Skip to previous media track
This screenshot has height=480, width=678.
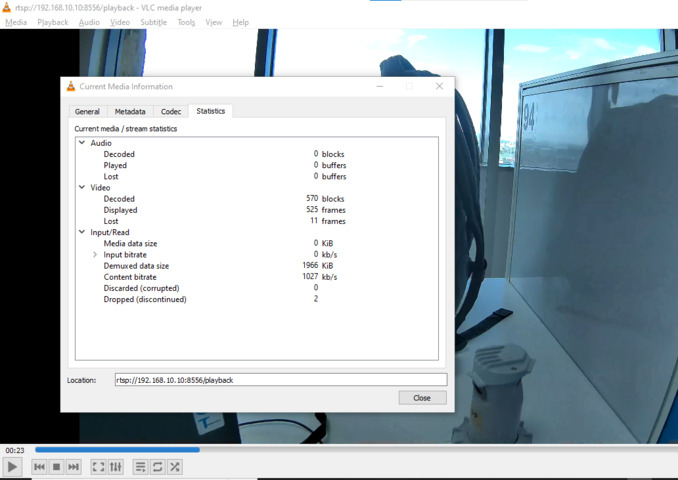click(39, 467)
